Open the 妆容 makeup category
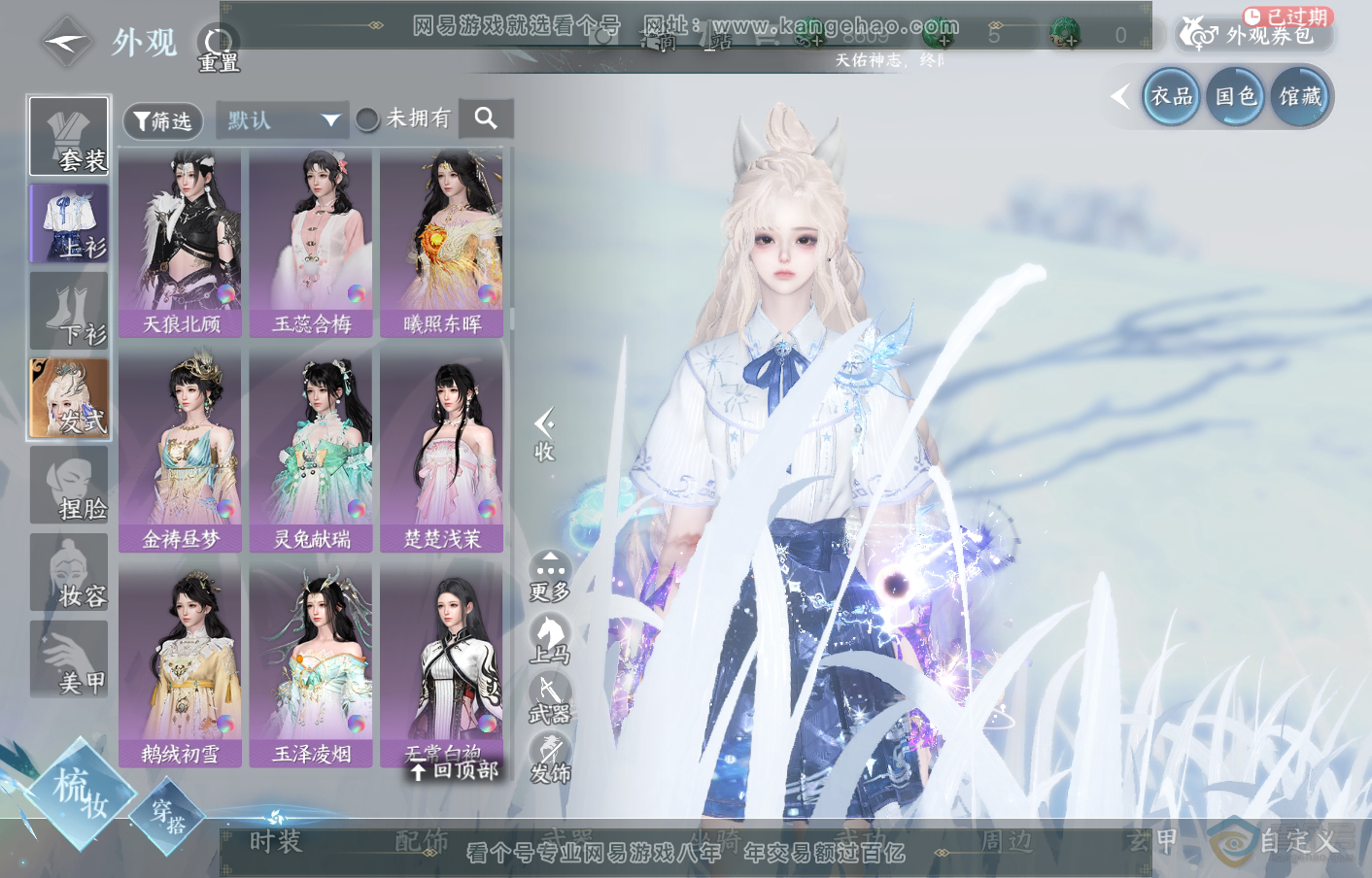Image resolution: width=1372 pixels, height=878 pixels. click(69, 572)
